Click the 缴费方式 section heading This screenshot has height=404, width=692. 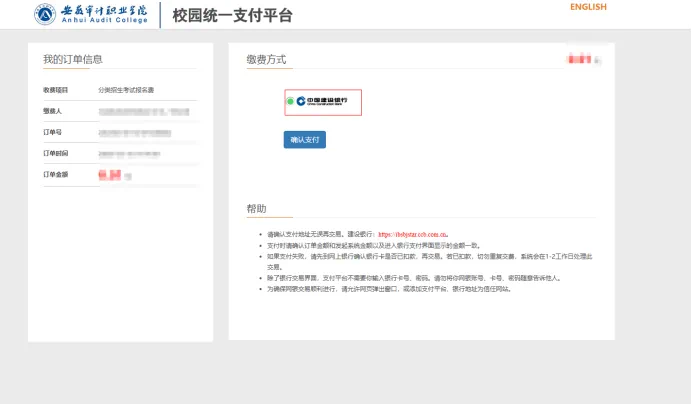click(266, 59)
